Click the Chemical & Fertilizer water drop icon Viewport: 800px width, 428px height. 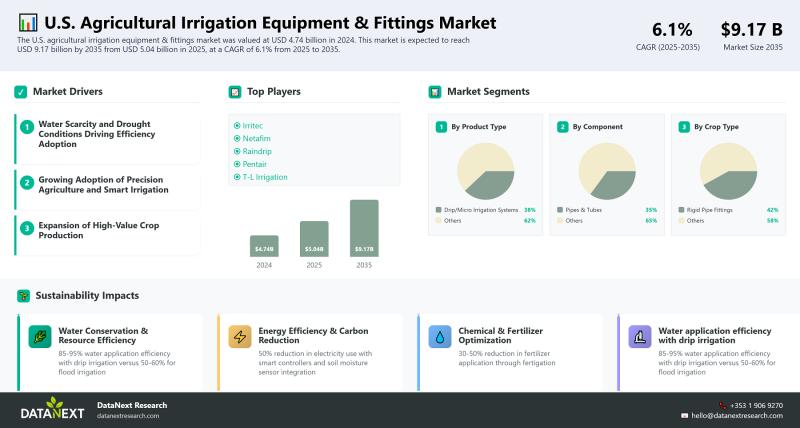pyautogui.click(x=440, y=337)
